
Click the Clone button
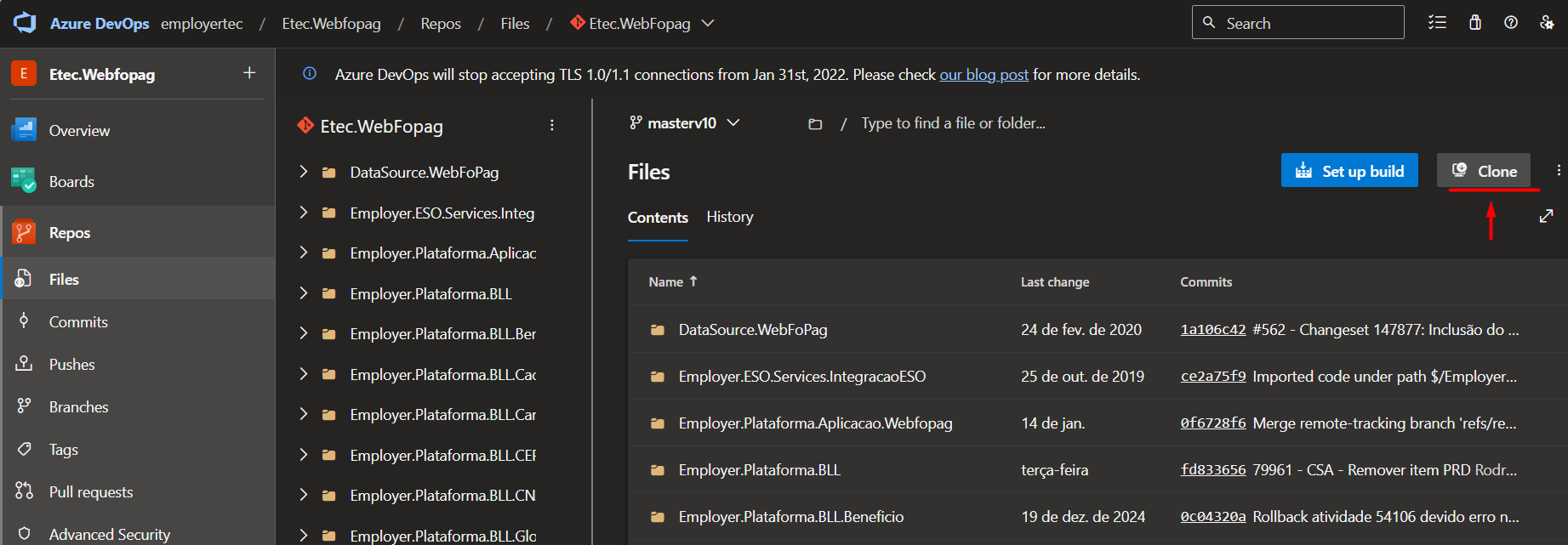pos(1484,171)
